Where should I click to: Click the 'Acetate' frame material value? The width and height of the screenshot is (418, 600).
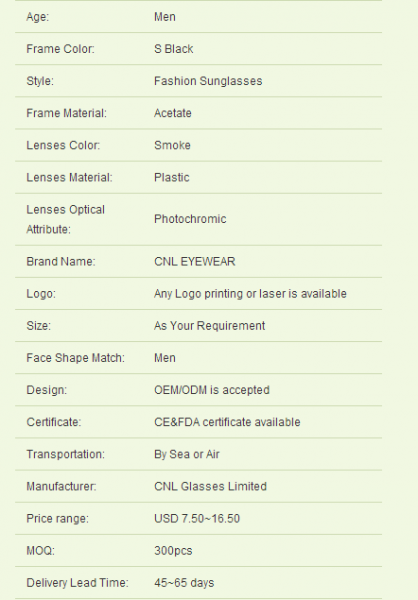[x=173, y=113]
